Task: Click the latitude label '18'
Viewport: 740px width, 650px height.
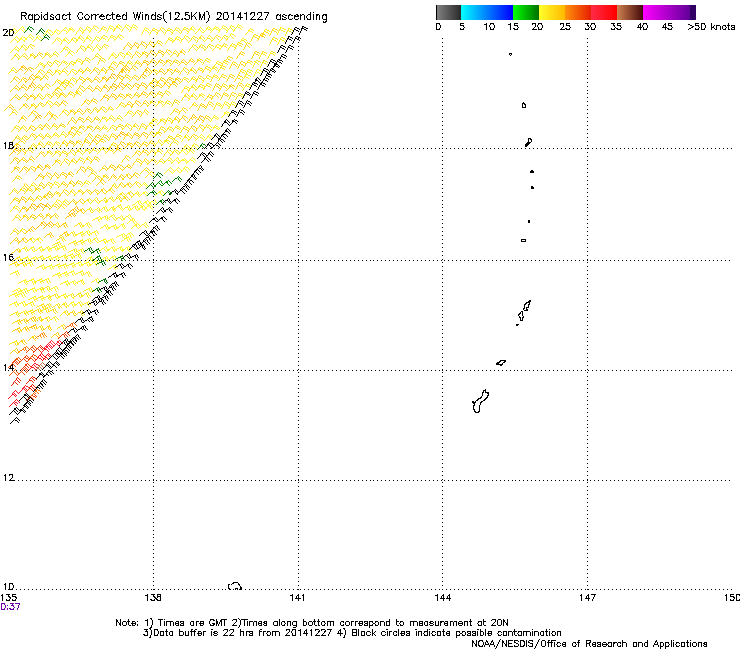Action: (x=8, y=145)
